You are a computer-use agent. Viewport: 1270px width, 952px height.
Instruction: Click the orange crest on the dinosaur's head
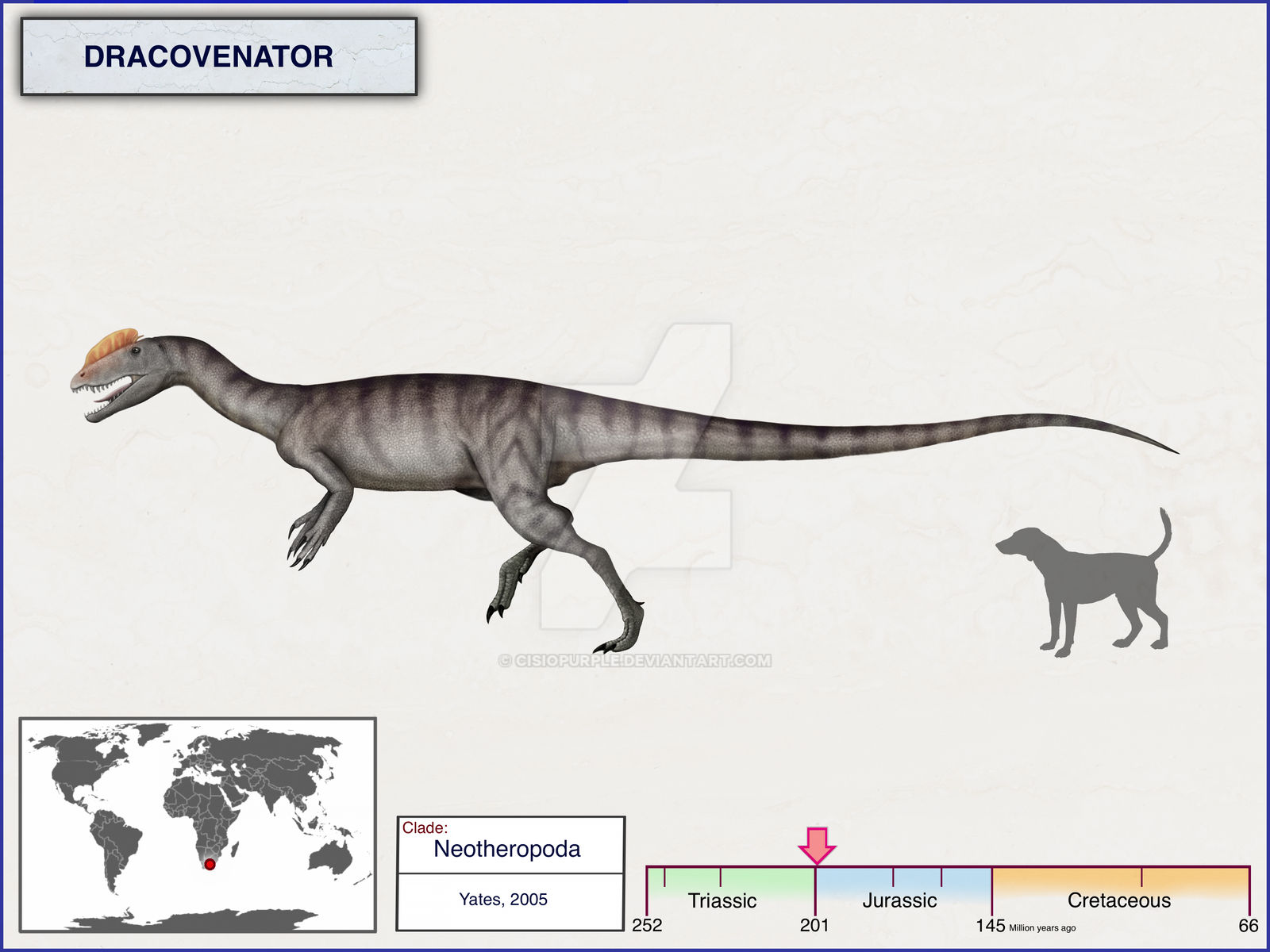coord(112,346)
